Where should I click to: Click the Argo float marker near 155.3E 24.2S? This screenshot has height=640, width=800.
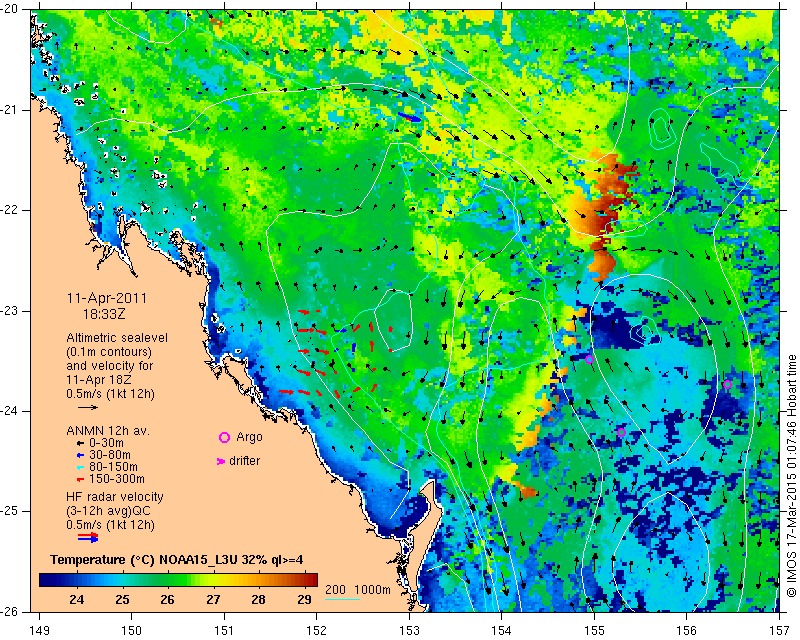tap(621, 432)
